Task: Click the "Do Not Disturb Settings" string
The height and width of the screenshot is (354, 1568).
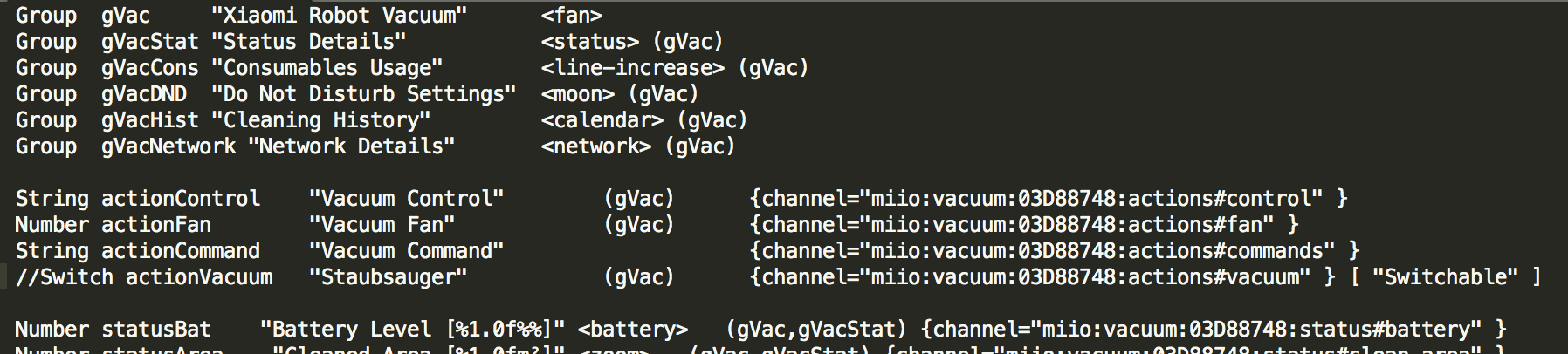Action: pos(364,94)
